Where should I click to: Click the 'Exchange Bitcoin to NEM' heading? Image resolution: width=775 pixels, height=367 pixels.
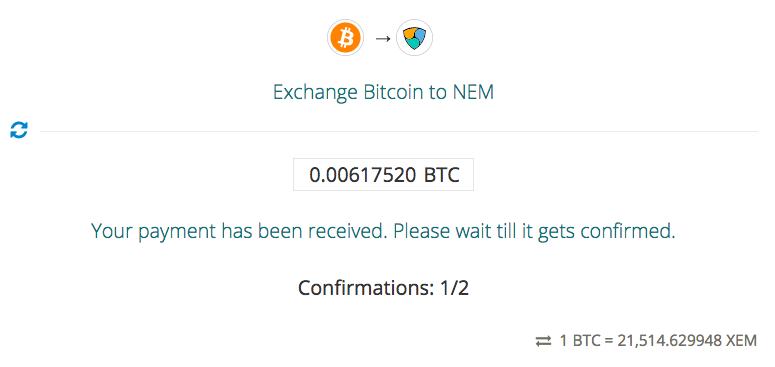point(383,92)
